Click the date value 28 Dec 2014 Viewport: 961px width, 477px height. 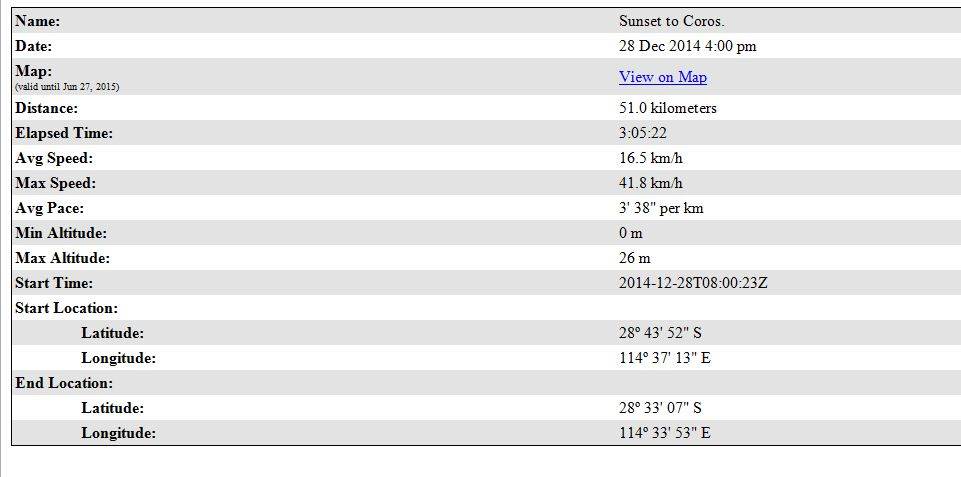pyautogui.click(x=688, y=46)
